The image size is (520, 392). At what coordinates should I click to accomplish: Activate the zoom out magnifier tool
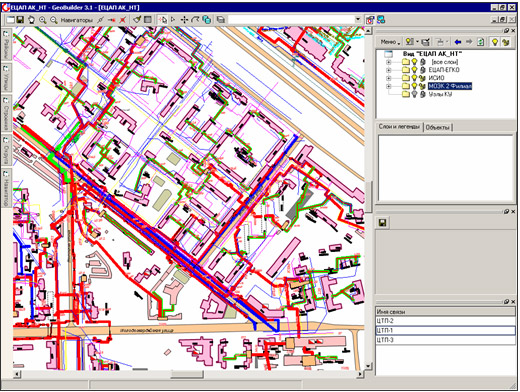pyautogui.click(x=53, y=20)
